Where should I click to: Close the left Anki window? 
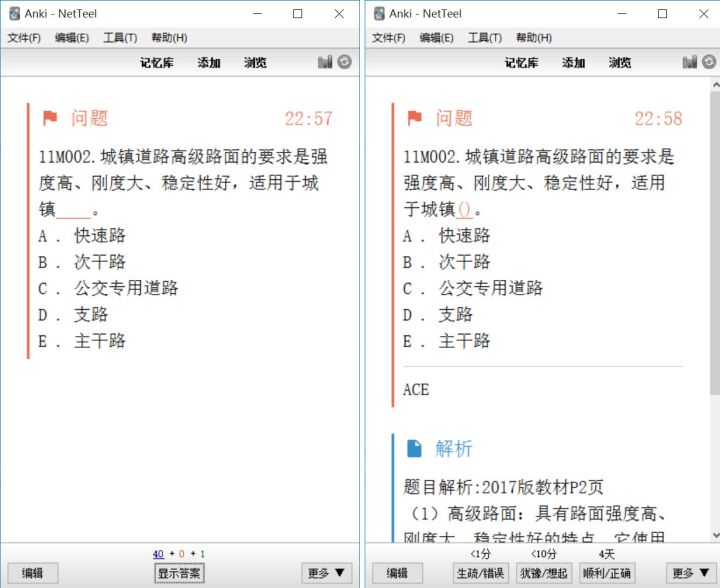(x=339, y=14)
